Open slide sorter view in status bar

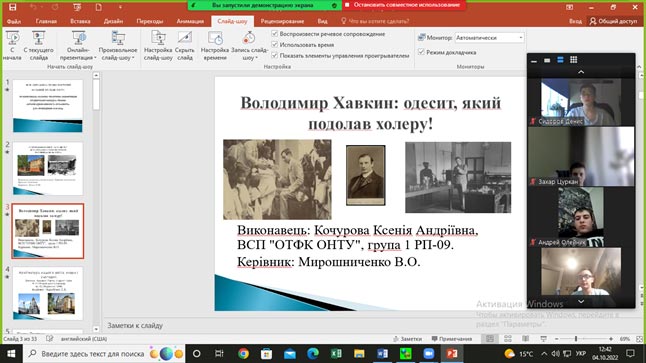[508, 339]
